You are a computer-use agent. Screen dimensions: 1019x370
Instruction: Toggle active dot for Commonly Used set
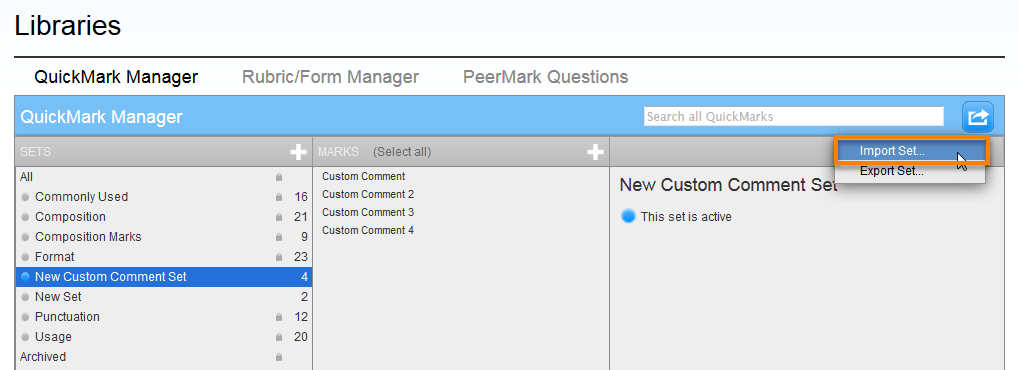click(25, 197)
